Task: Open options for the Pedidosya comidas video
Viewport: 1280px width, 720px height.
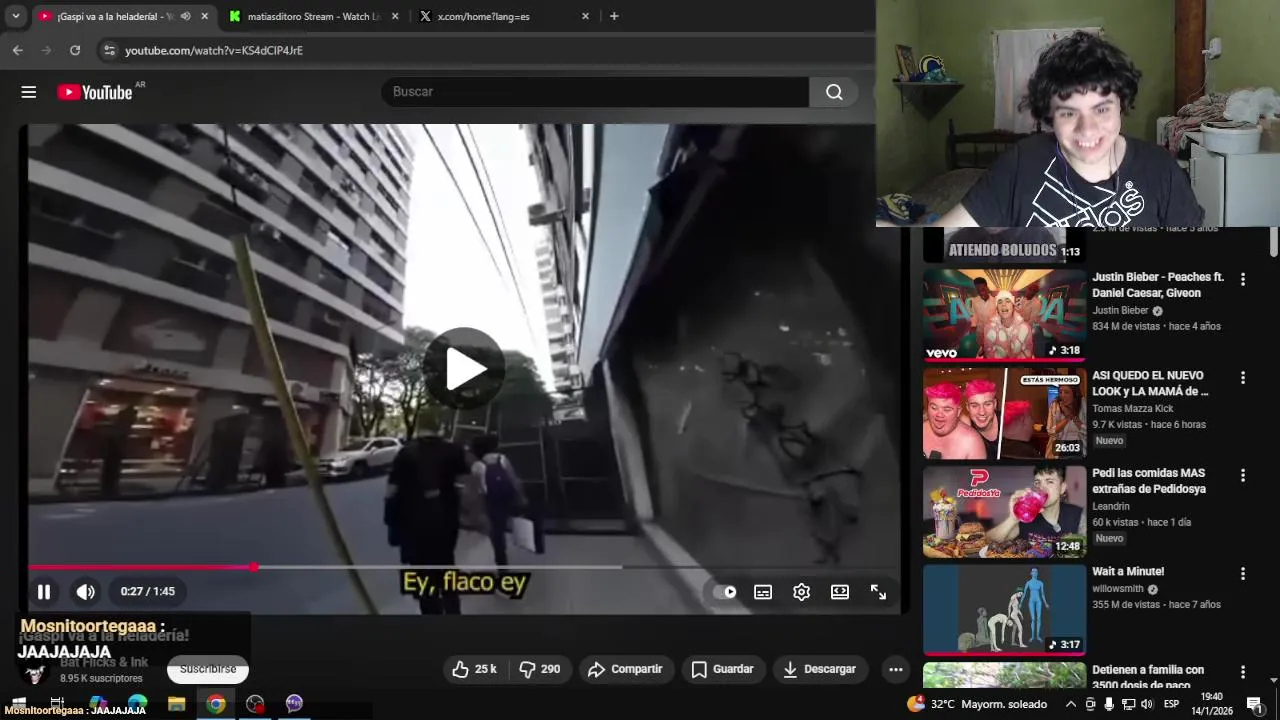Action: [1243, 476]
